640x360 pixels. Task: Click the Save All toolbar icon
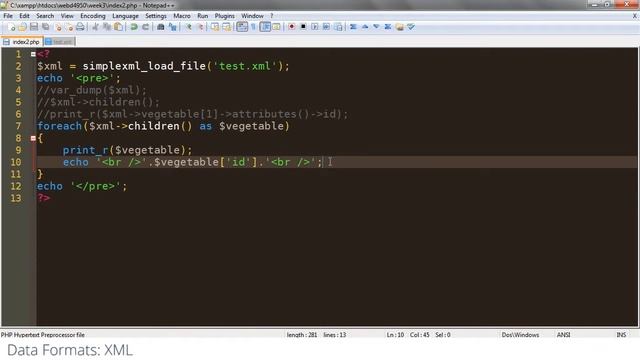[x=46, y=27]
